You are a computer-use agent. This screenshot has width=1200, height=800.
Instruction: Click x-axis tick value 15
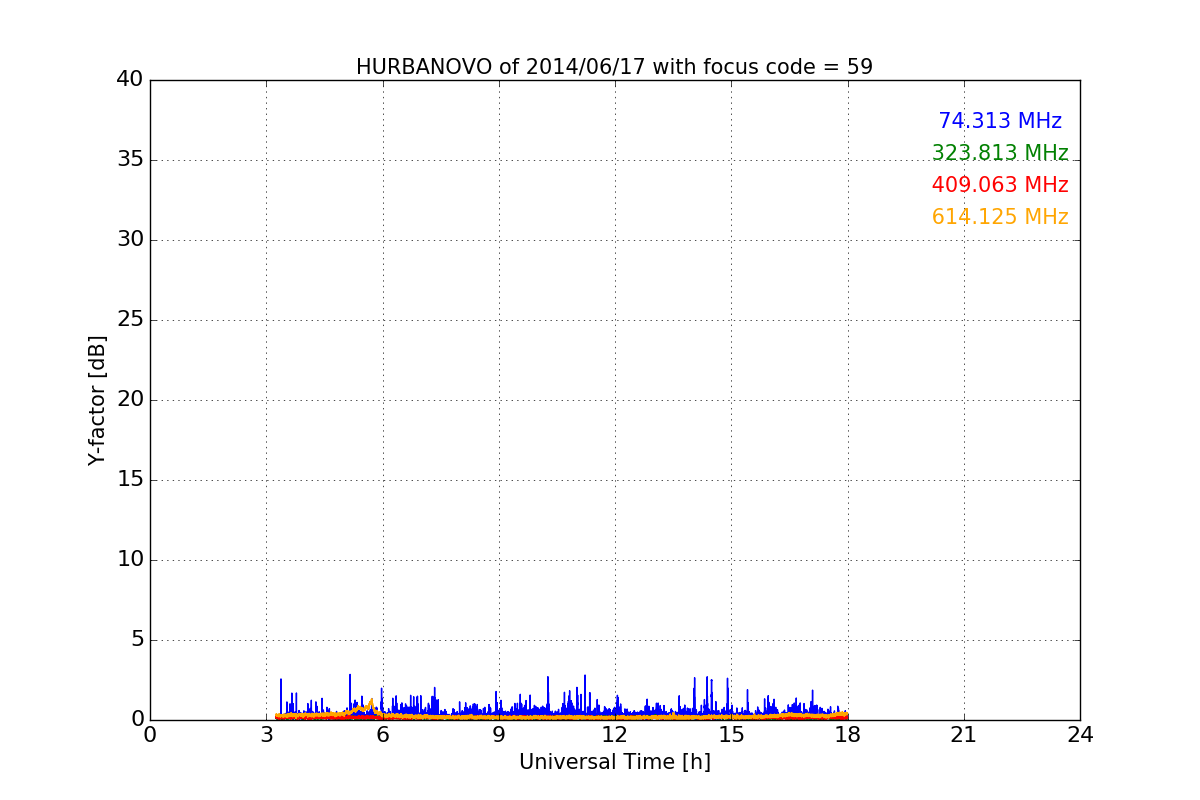[x=731, y=735]
